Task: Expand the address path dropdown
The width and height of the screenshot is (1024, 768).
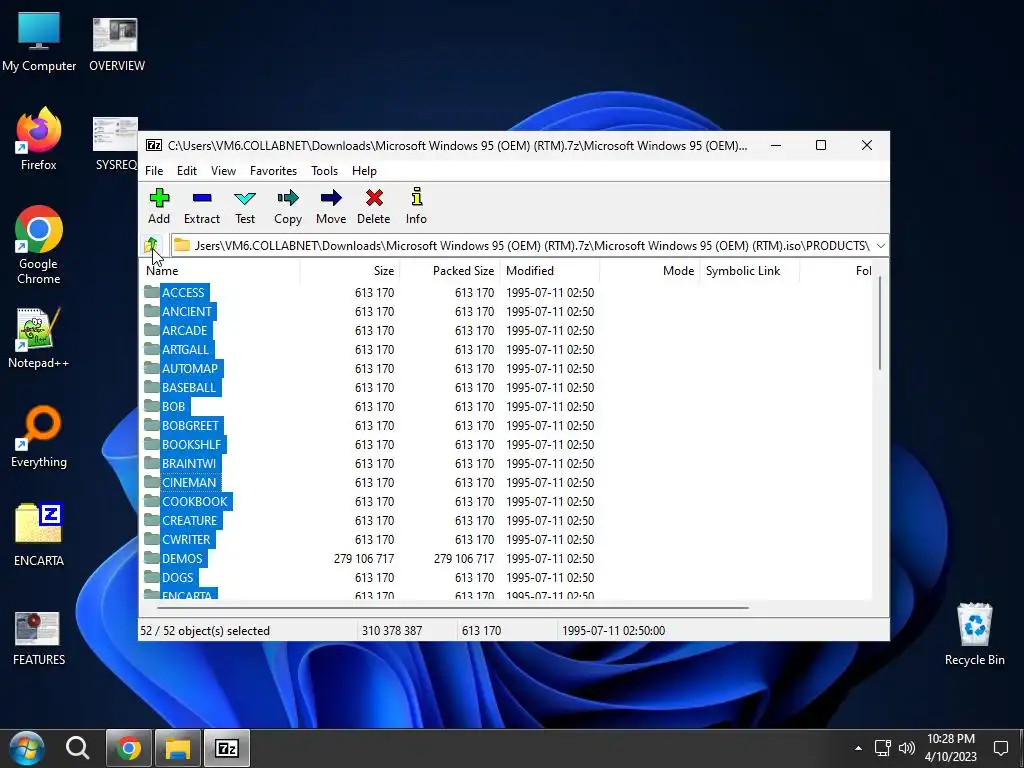Action: coord(880,246)
